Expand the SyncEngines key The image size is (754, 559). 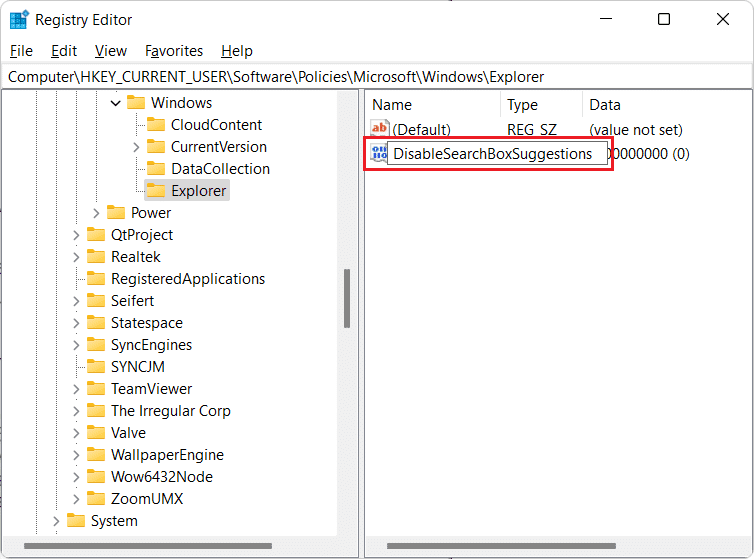(76, 345)
